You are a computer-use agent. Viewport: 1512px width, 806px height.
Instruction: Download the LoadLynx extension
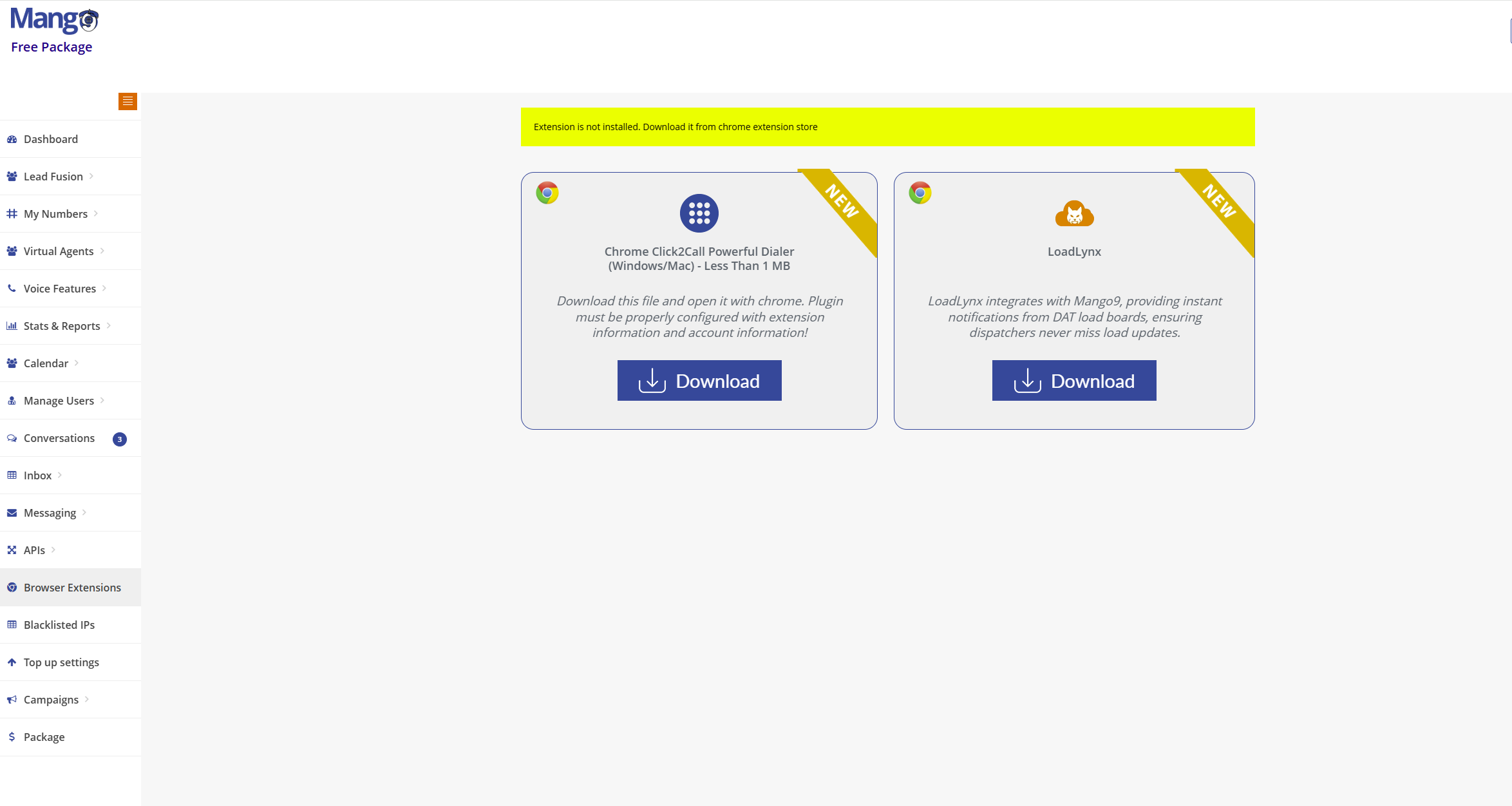coord(1074,380)
